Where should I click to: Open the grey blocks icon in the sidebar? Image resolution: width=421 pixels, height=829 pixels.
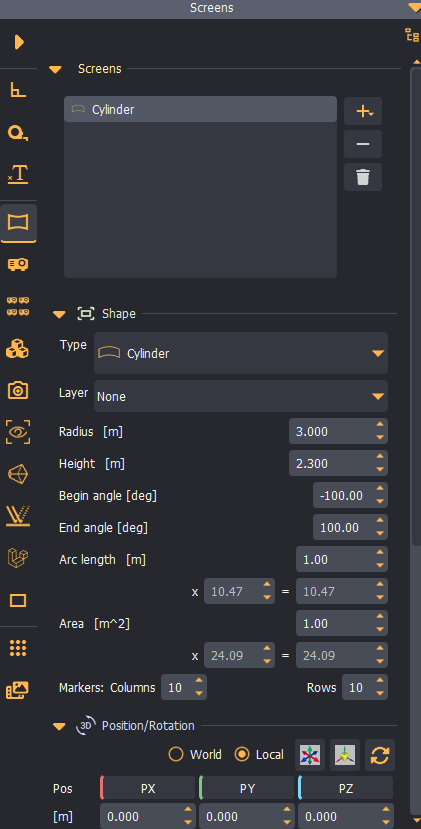(19, 557)
